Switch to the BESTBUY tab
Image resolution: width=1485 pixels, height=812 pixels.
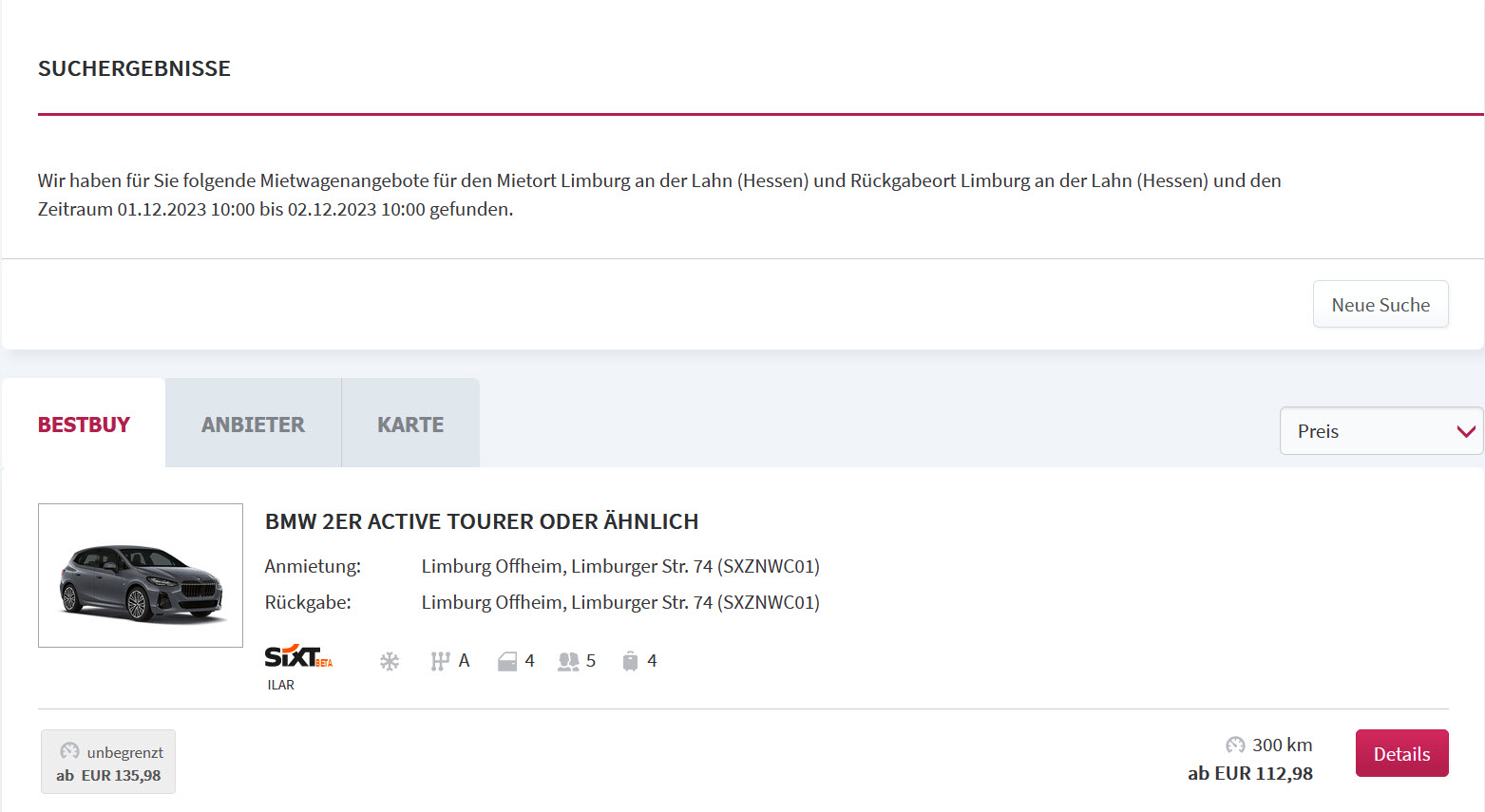[x=84, y=425]
